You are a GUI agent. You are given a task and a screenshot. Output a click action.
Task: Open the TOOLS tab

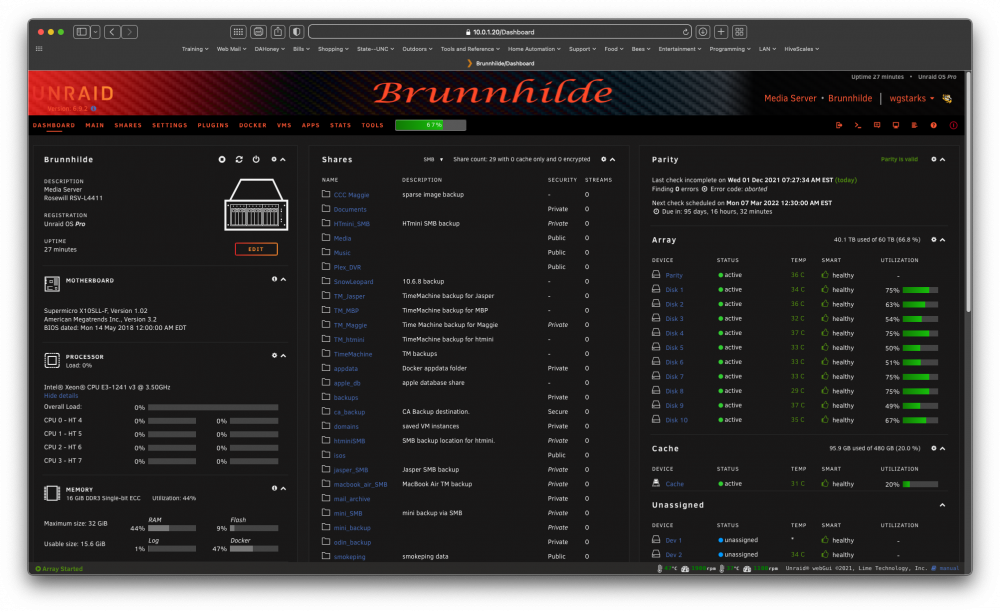[372, 126]
